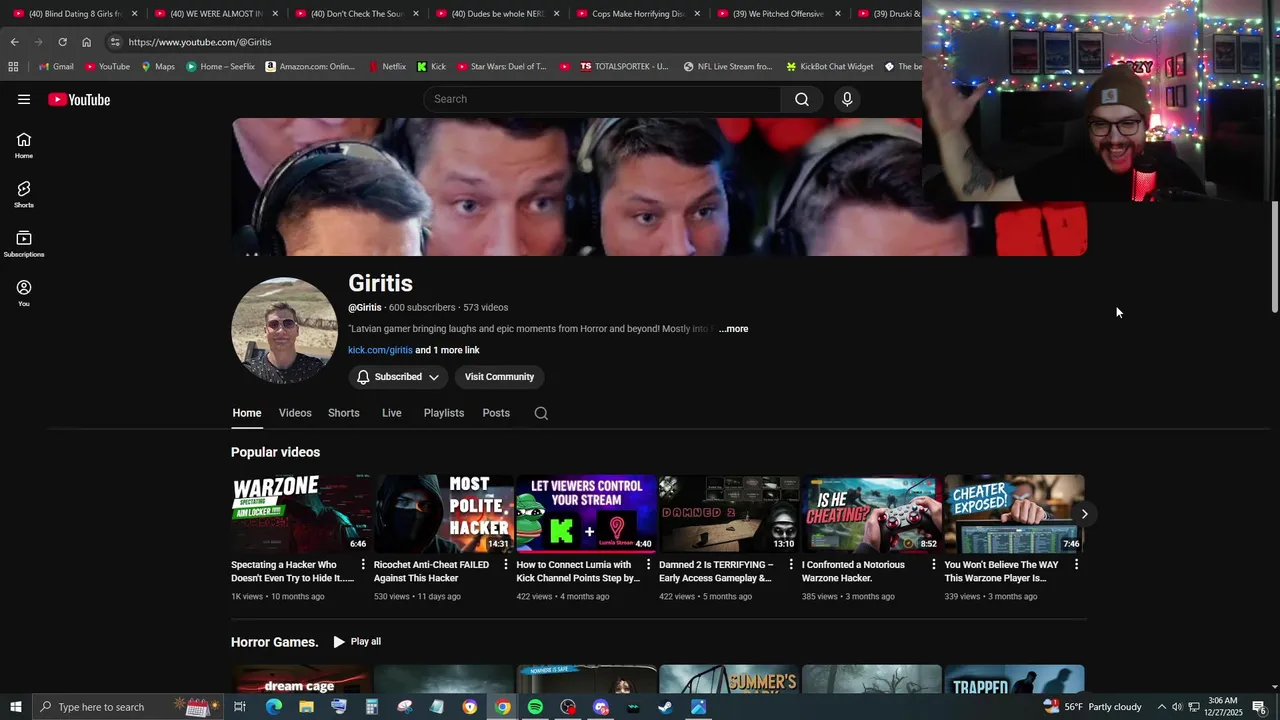Click Visit Community button
Screen dimensions: 1280x720
click(x=499, y=377)
